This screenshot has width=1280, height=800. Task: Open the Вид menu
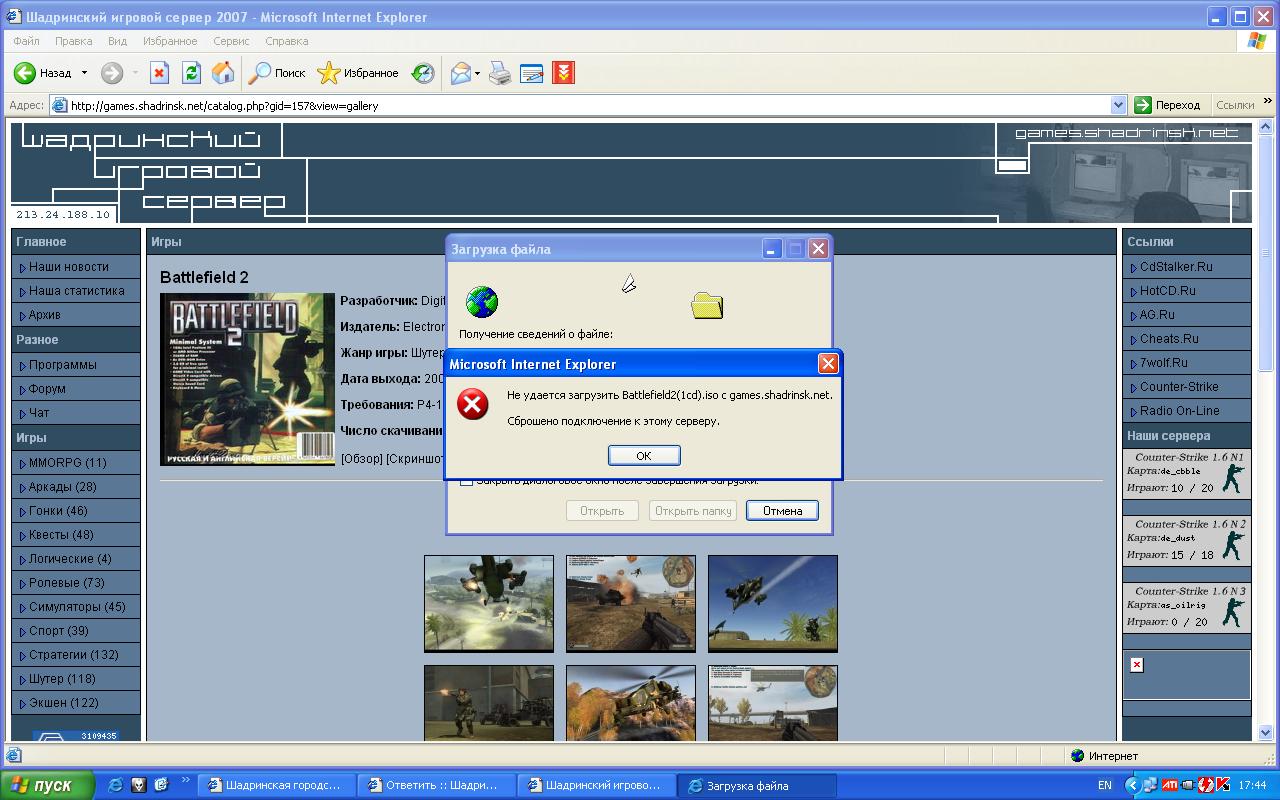(117, 41)
